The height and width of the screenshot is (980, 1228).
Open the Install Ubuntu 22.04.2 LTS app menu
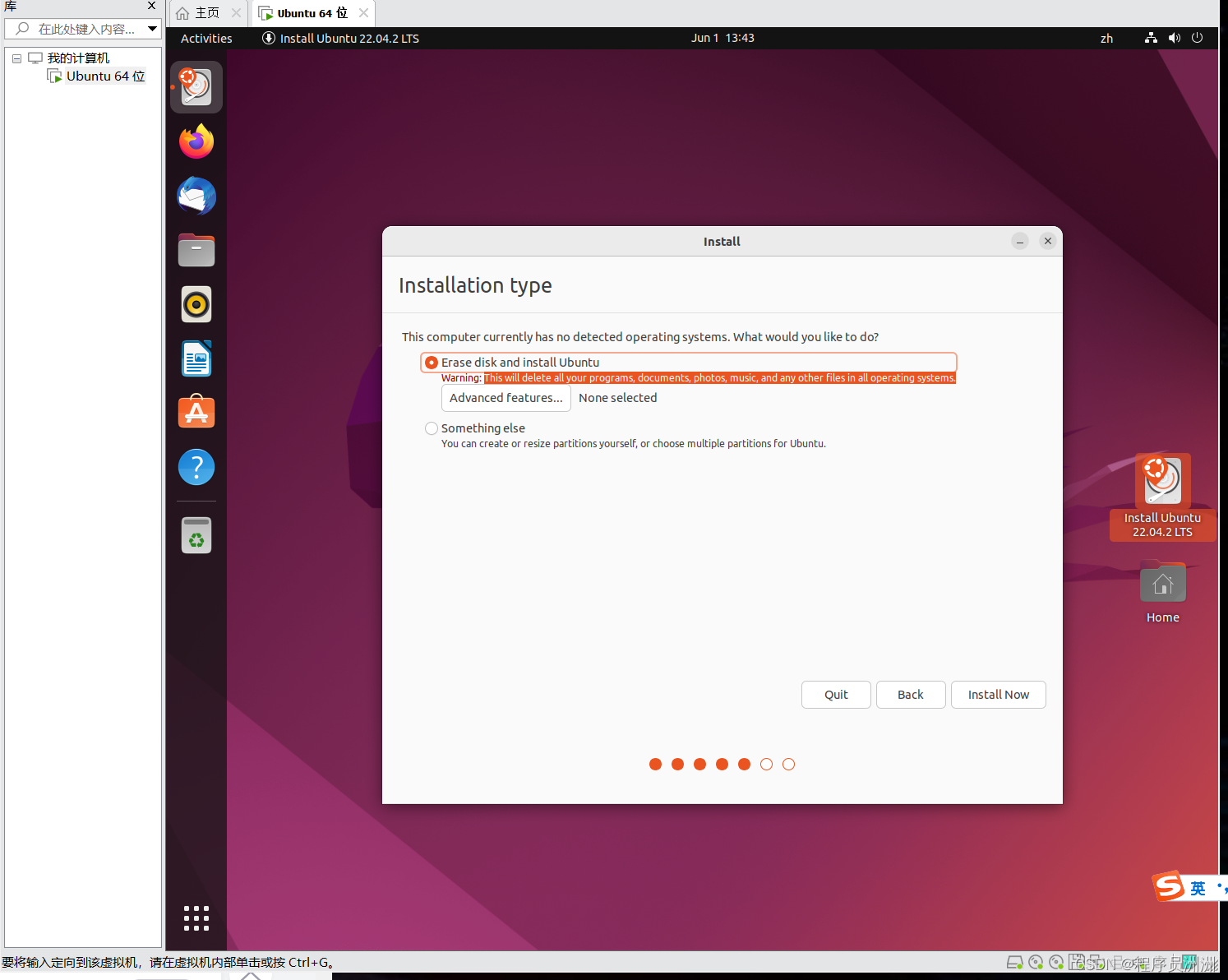[x=340, y=39]
